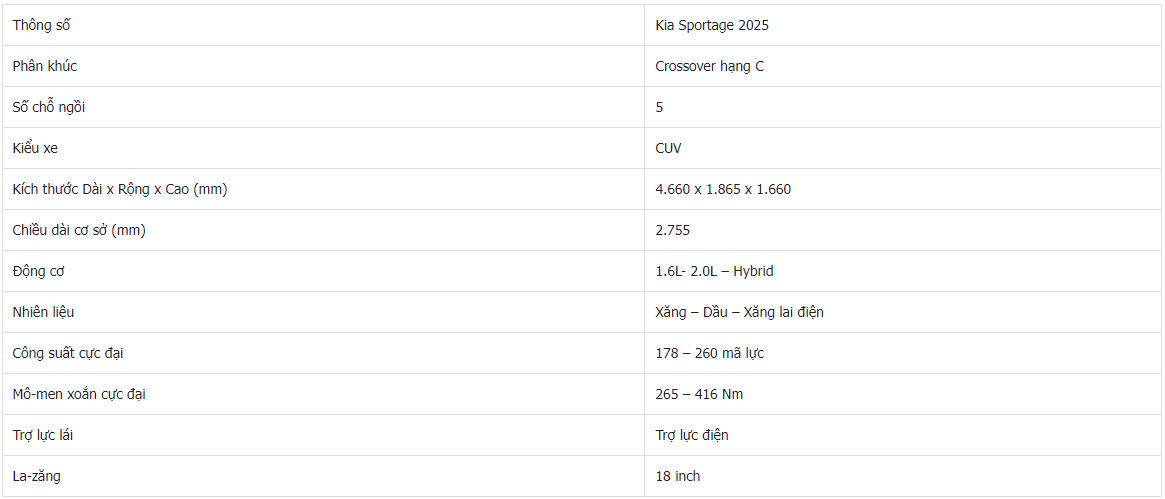Screen dimensions: 1165x499
Task: Select the wheelbase value '2.755'
Action: coord(673,230)
